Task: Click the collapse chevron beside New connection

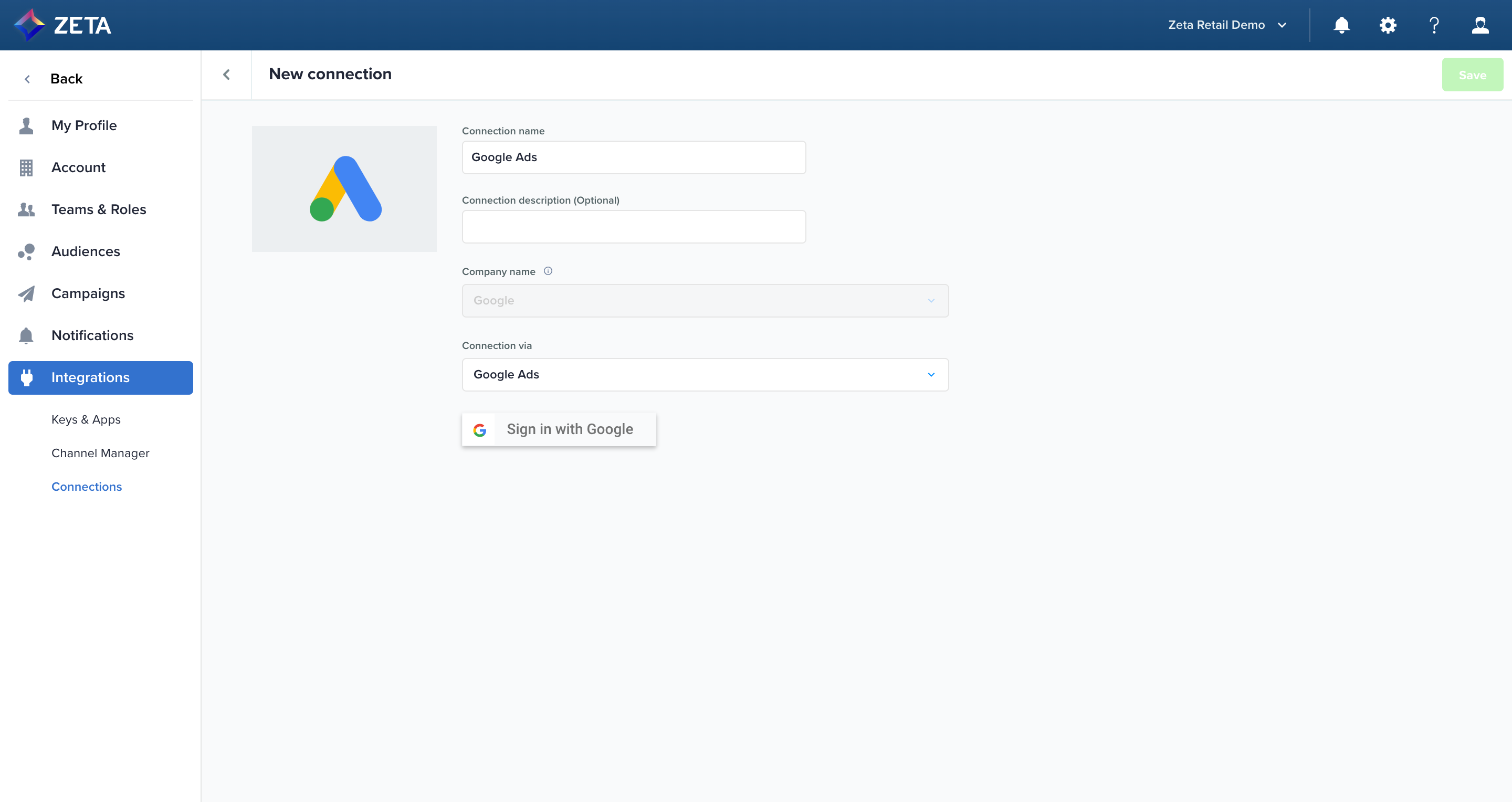Action: click(227, 75)
